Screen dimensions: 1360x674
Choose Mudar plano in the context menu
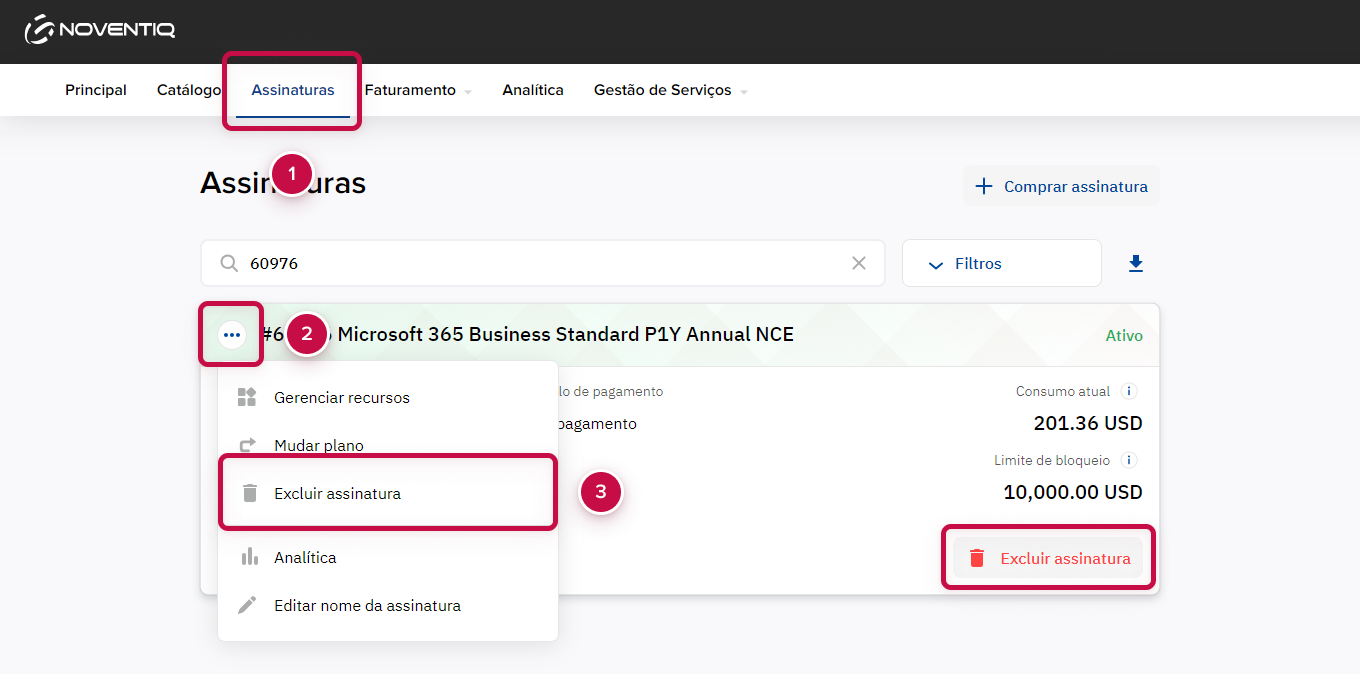(x=318, y=445)
